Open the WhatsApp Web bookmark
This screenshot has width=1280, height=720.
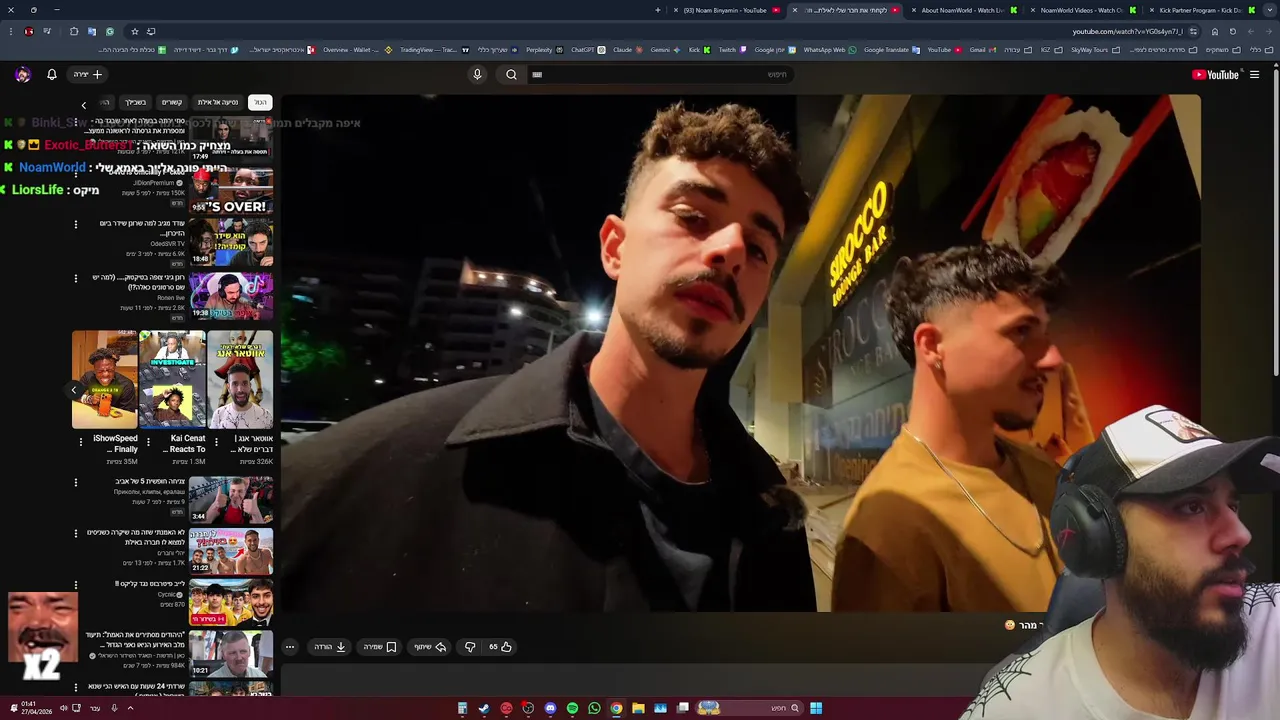(x=830, y=49)
